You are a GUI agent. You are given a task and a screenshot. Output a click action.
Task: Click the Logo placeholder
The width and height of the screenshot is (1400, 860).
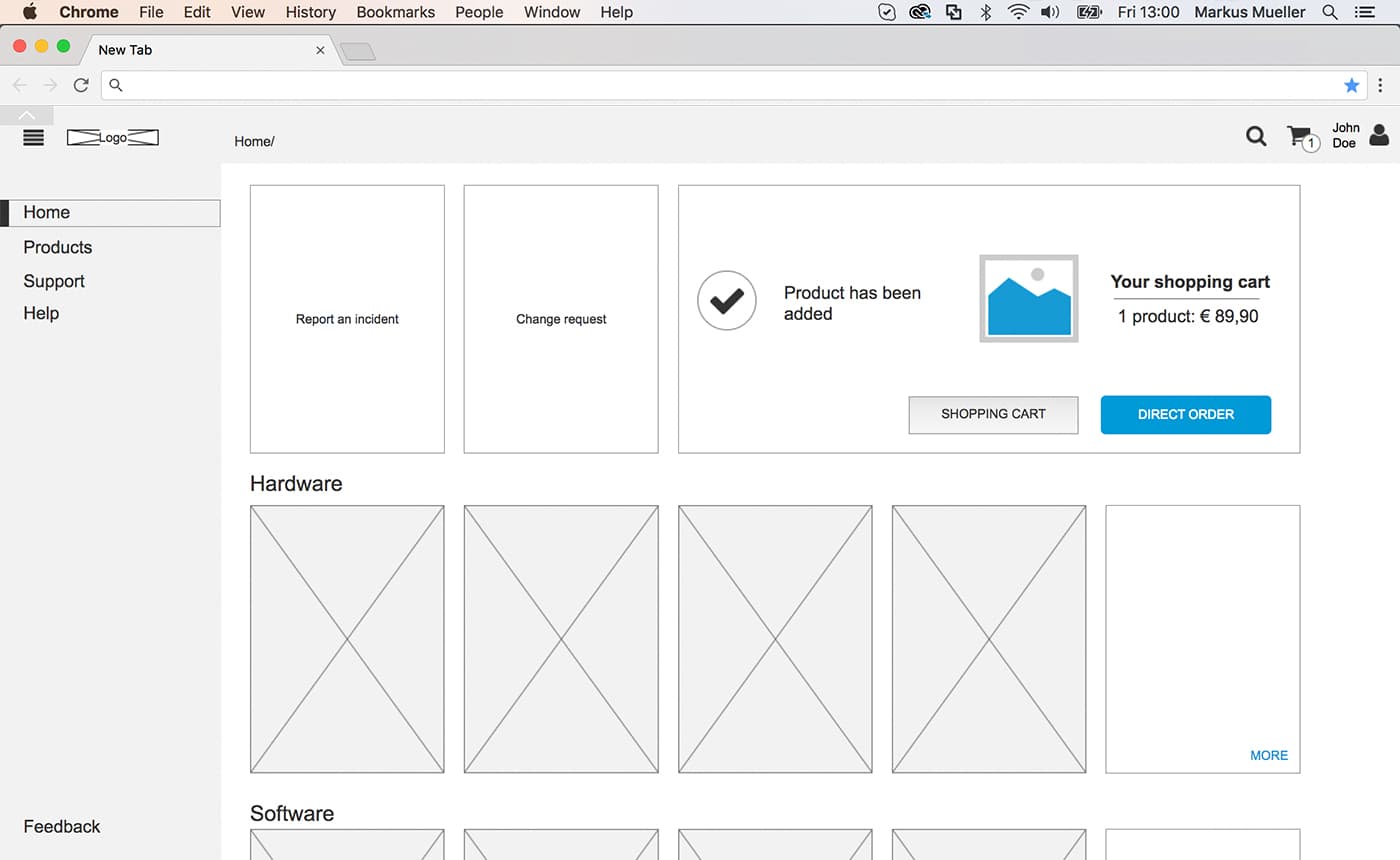112,137
